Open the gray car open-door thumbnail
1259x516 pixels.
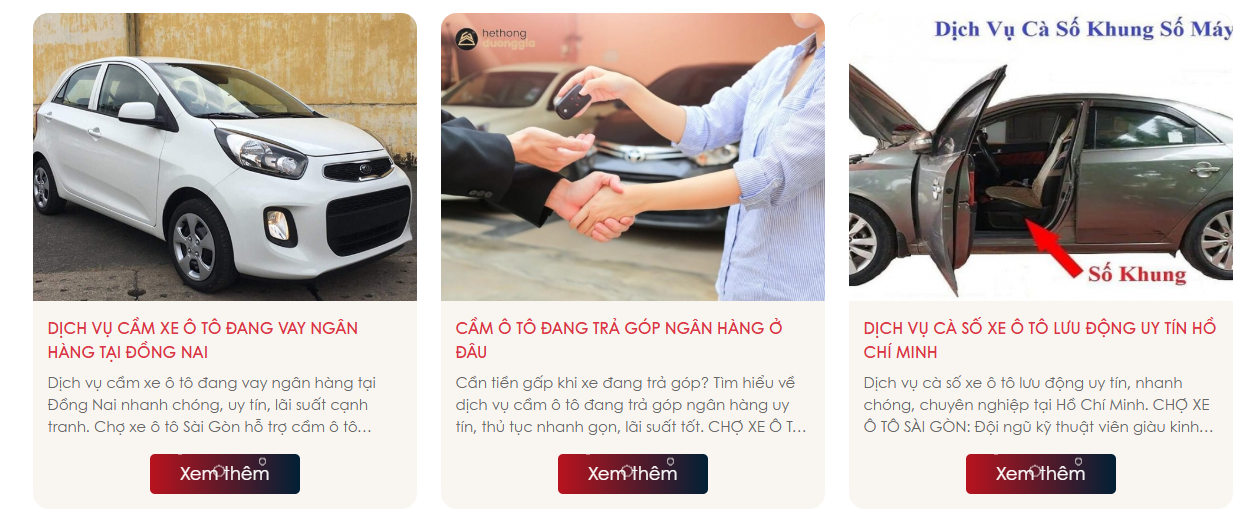(1041, 157)
